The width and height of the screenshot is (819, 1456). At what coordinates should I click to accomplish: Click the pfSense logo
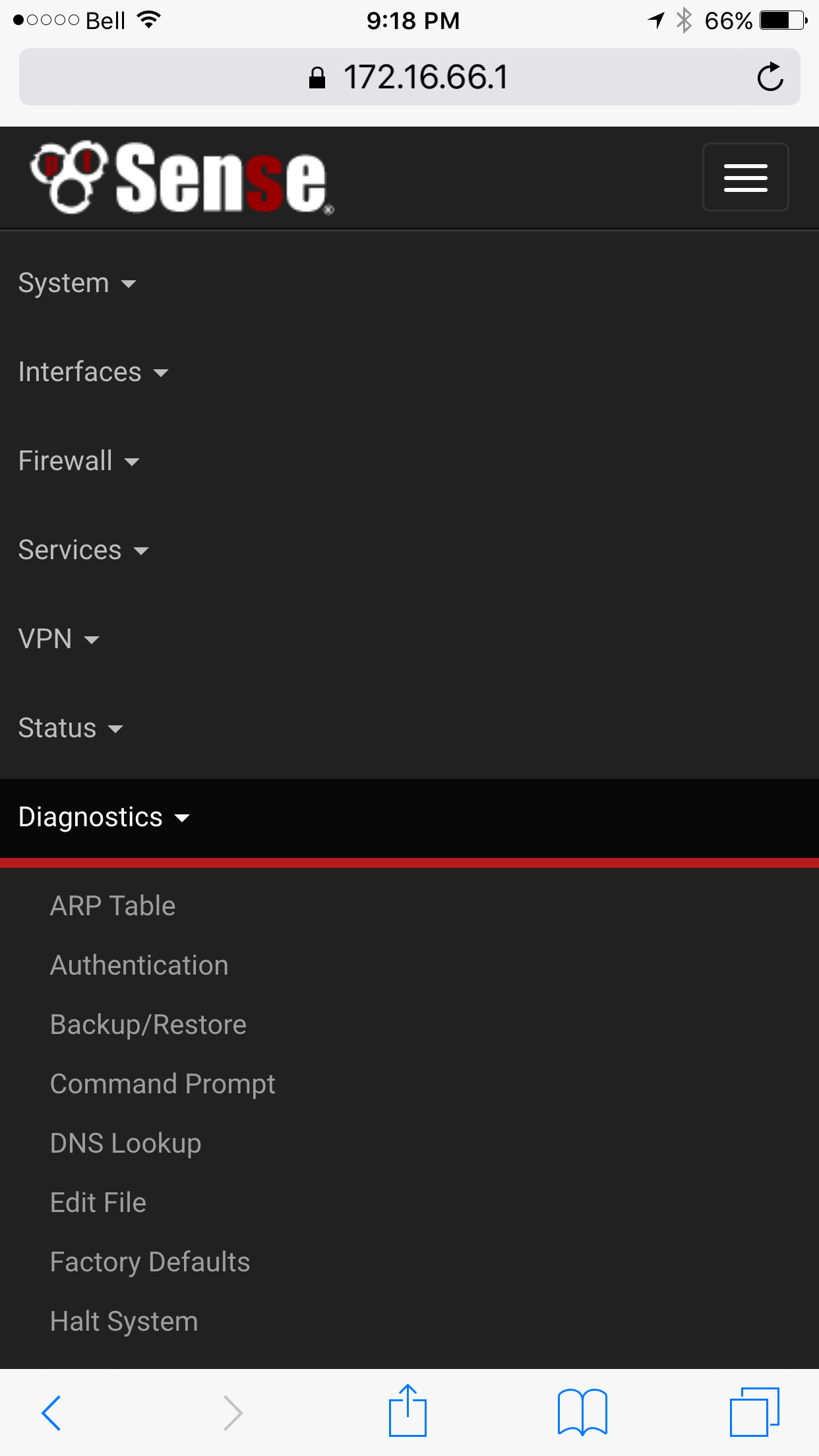click(x=182, y=178)
